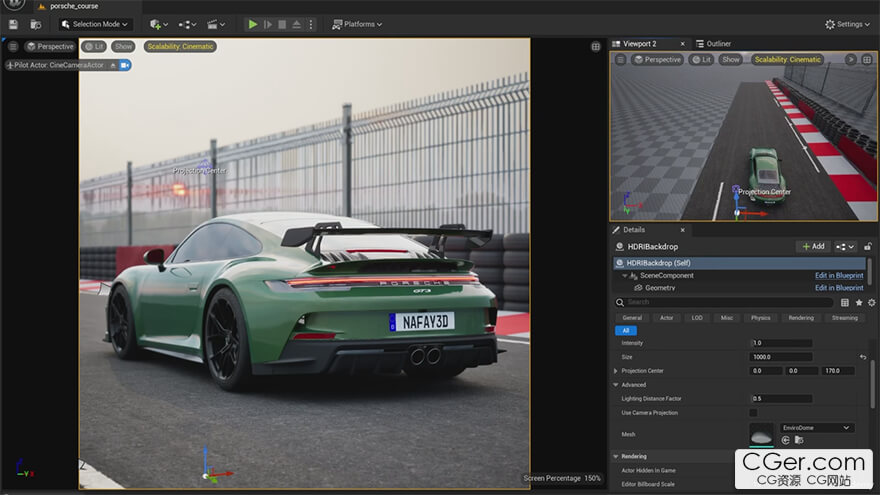This screenshot has width=880, height=495.
Task: Click the Add component button
Action: pyautogui.click(x=813, y=246)
